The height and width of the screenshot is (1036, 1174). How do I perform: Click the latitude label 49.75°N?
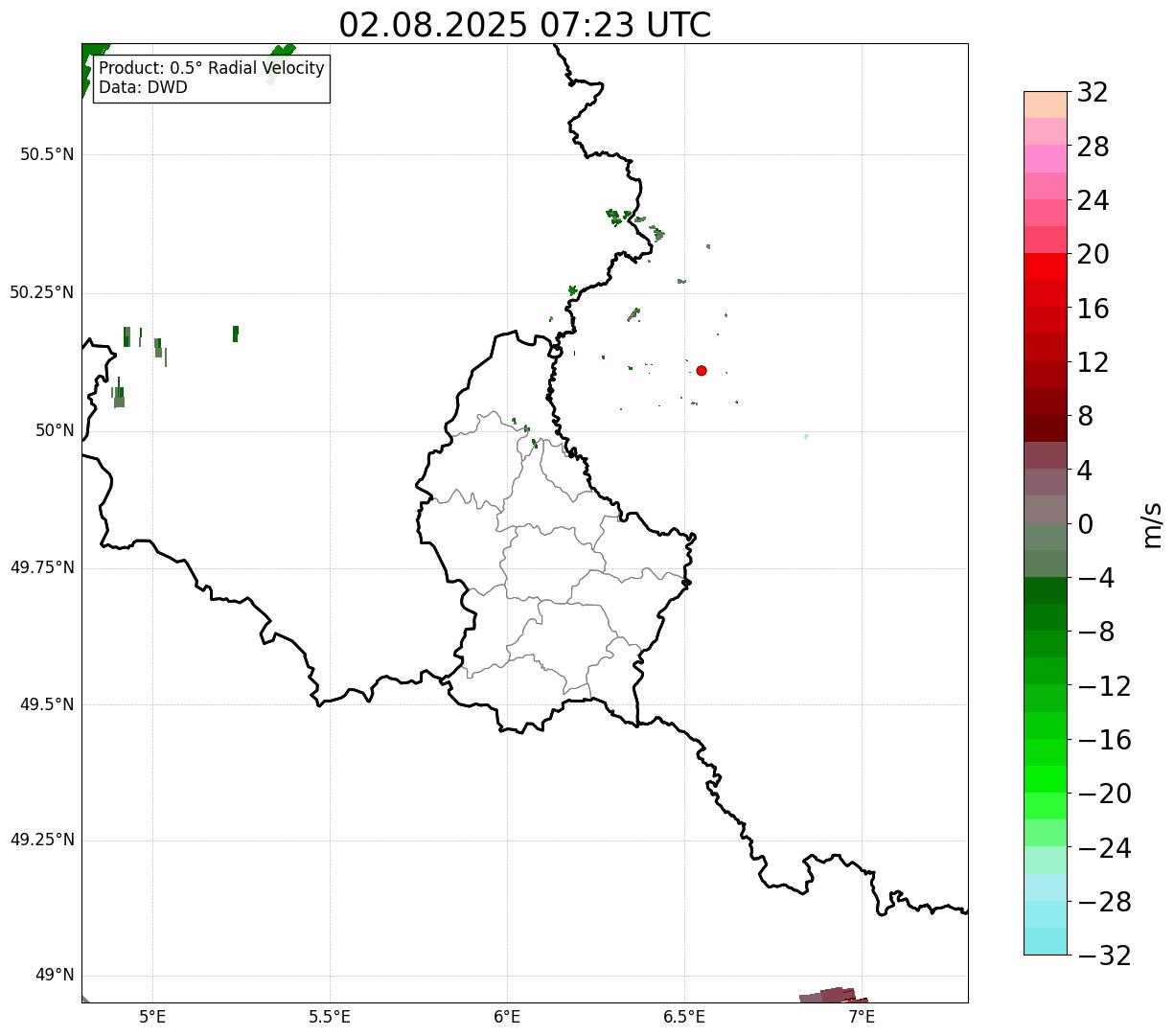point(42,567)
